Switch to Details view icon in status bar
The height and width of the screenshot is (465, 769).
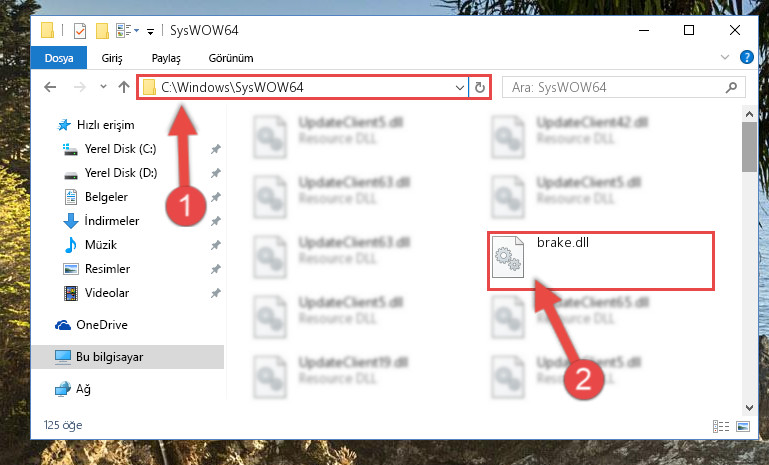720,426
